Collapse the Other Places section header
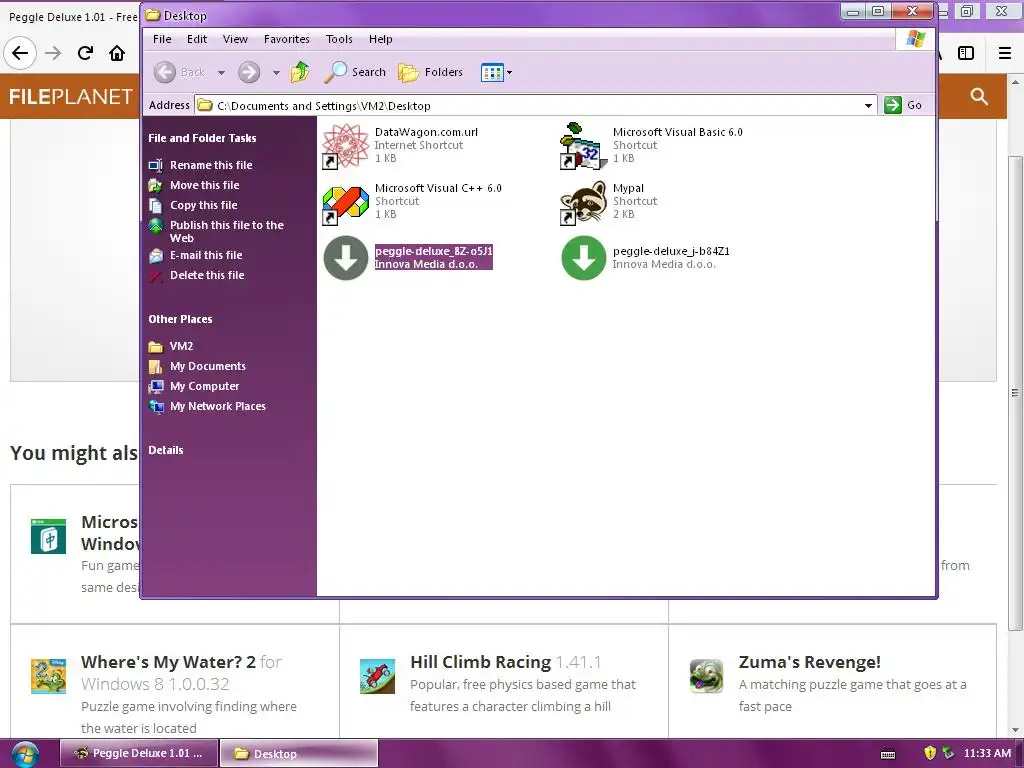This screenshot has height=768, width=1024. pyautogui.click(x=180, y=319)
